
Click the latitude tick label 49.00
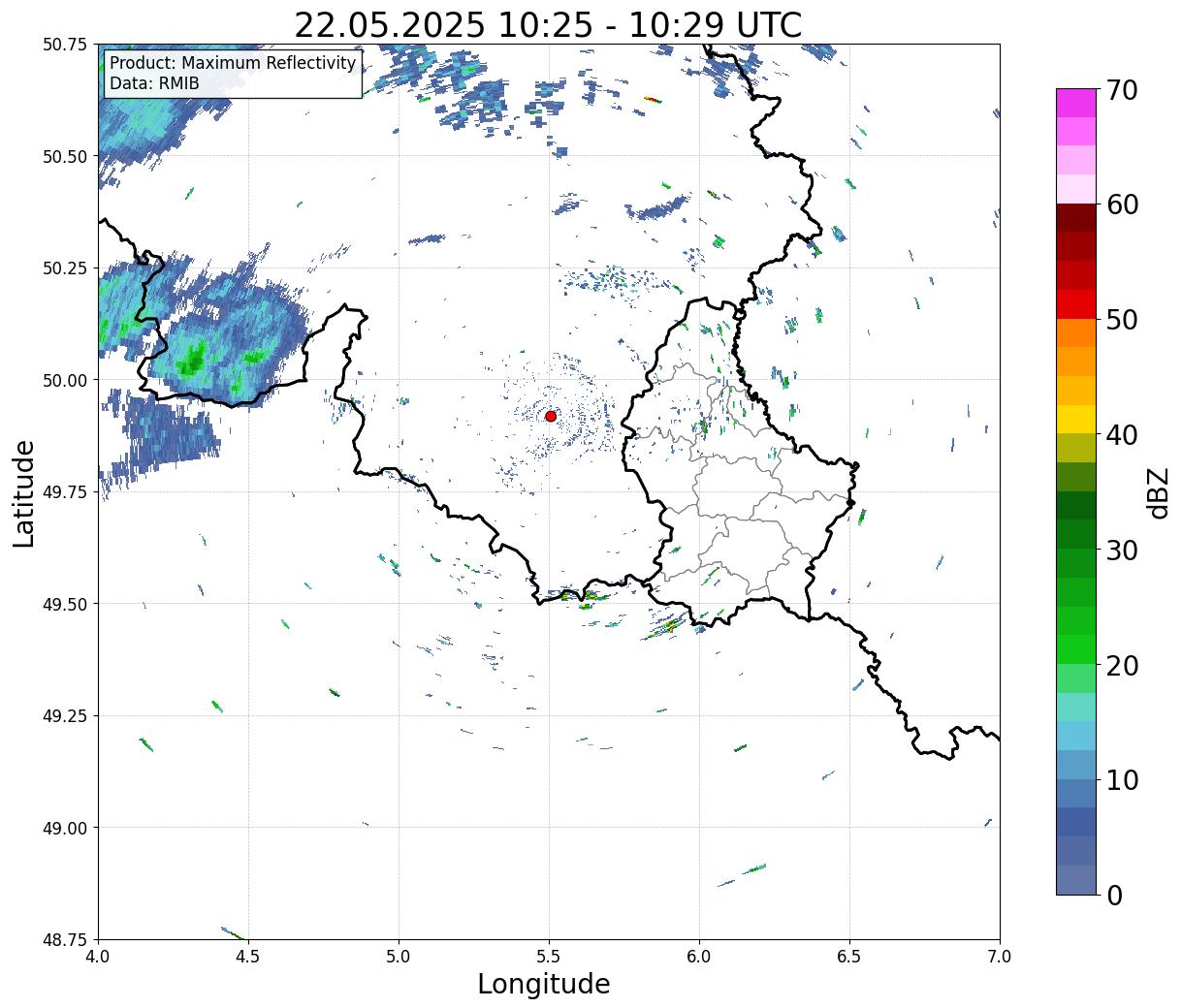[x=65, y=828]
